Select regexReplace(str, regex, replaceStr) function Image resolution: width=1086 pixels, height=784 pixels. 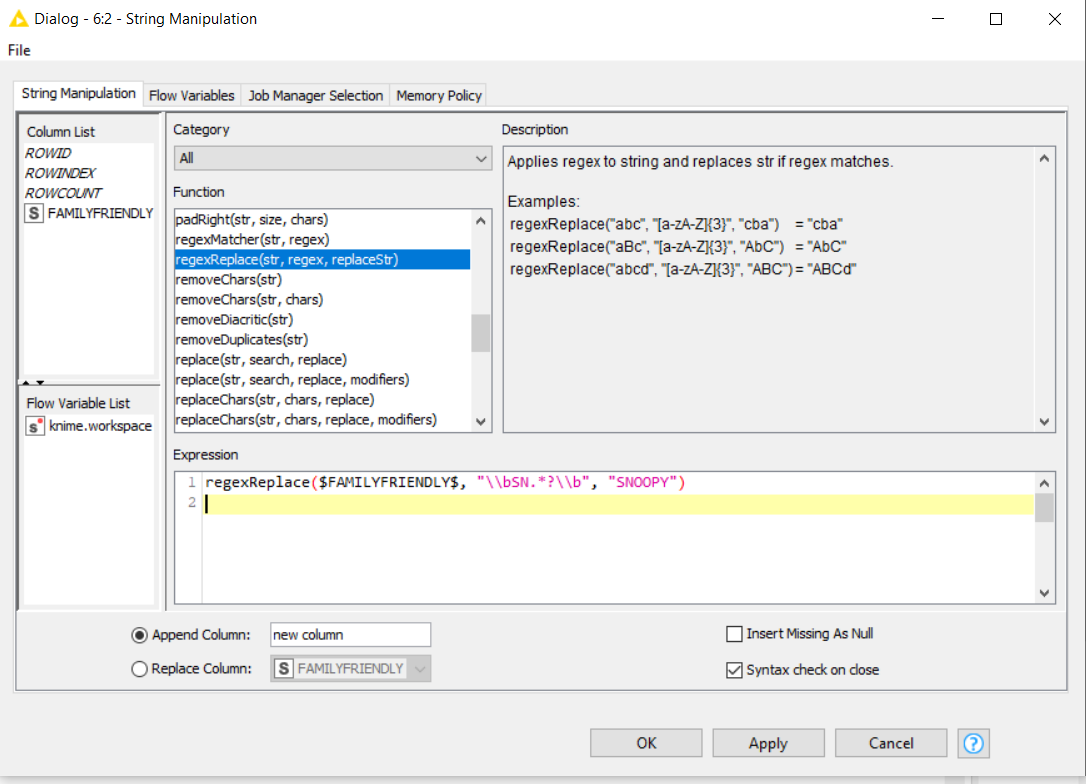[x=322, y=260]
